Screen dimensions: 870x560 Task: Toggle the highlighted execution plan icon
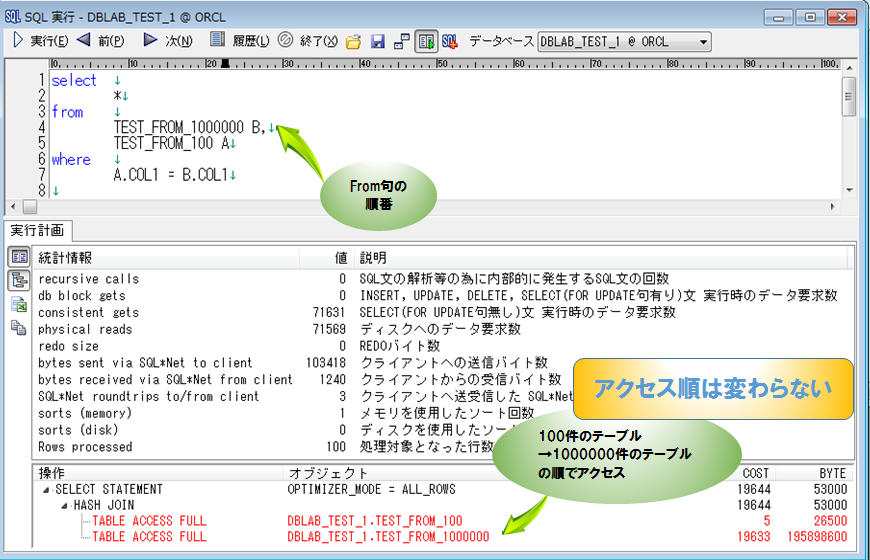coord(427,42)
